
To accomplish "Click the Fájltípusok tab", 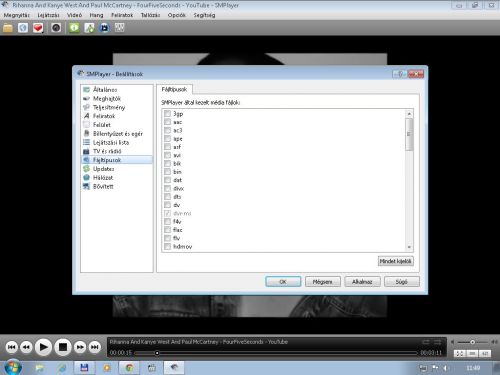I will (174, 89).
